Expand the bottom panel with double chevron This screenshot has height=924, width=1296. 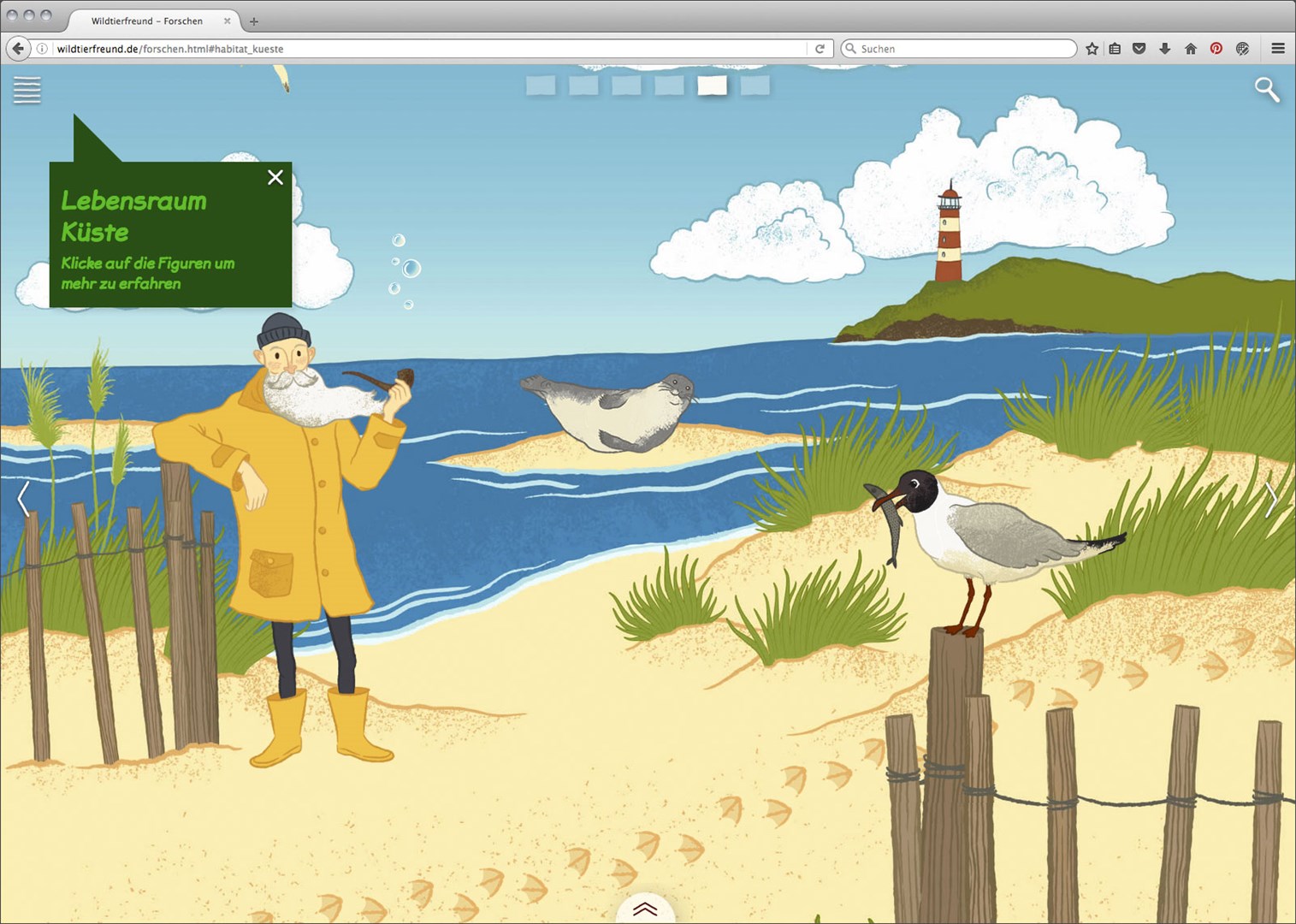645,909
